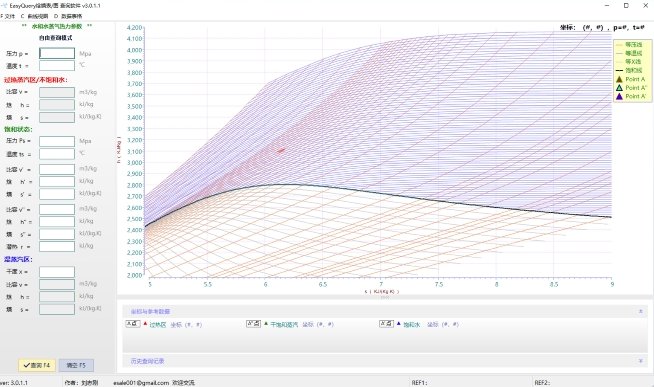654x387 pixels.
Task: Click the EasyQuery app icon in title bar
Action: pyautogui.click(x=4, y=5)
